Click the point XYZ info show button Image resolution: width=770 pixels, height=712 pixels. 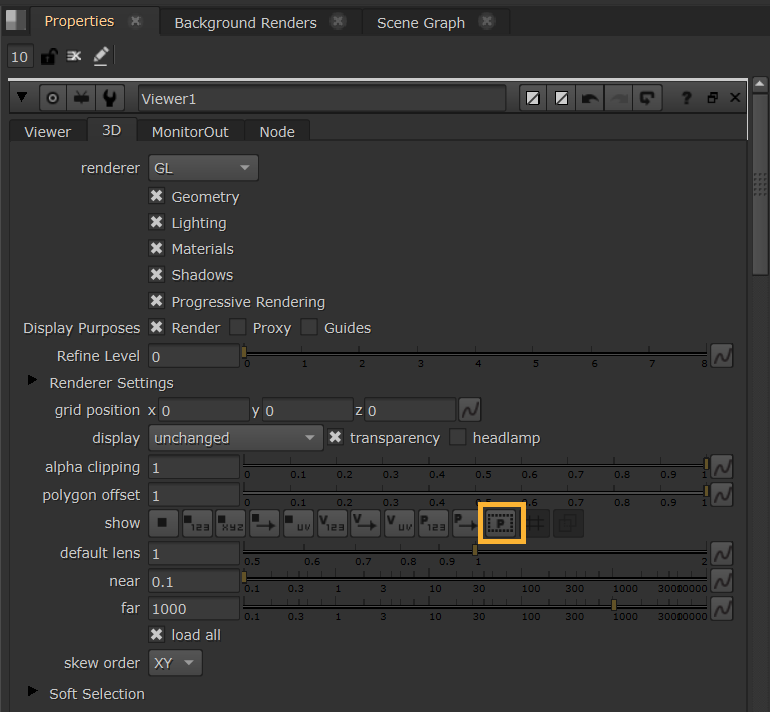(x=230, y=523)
